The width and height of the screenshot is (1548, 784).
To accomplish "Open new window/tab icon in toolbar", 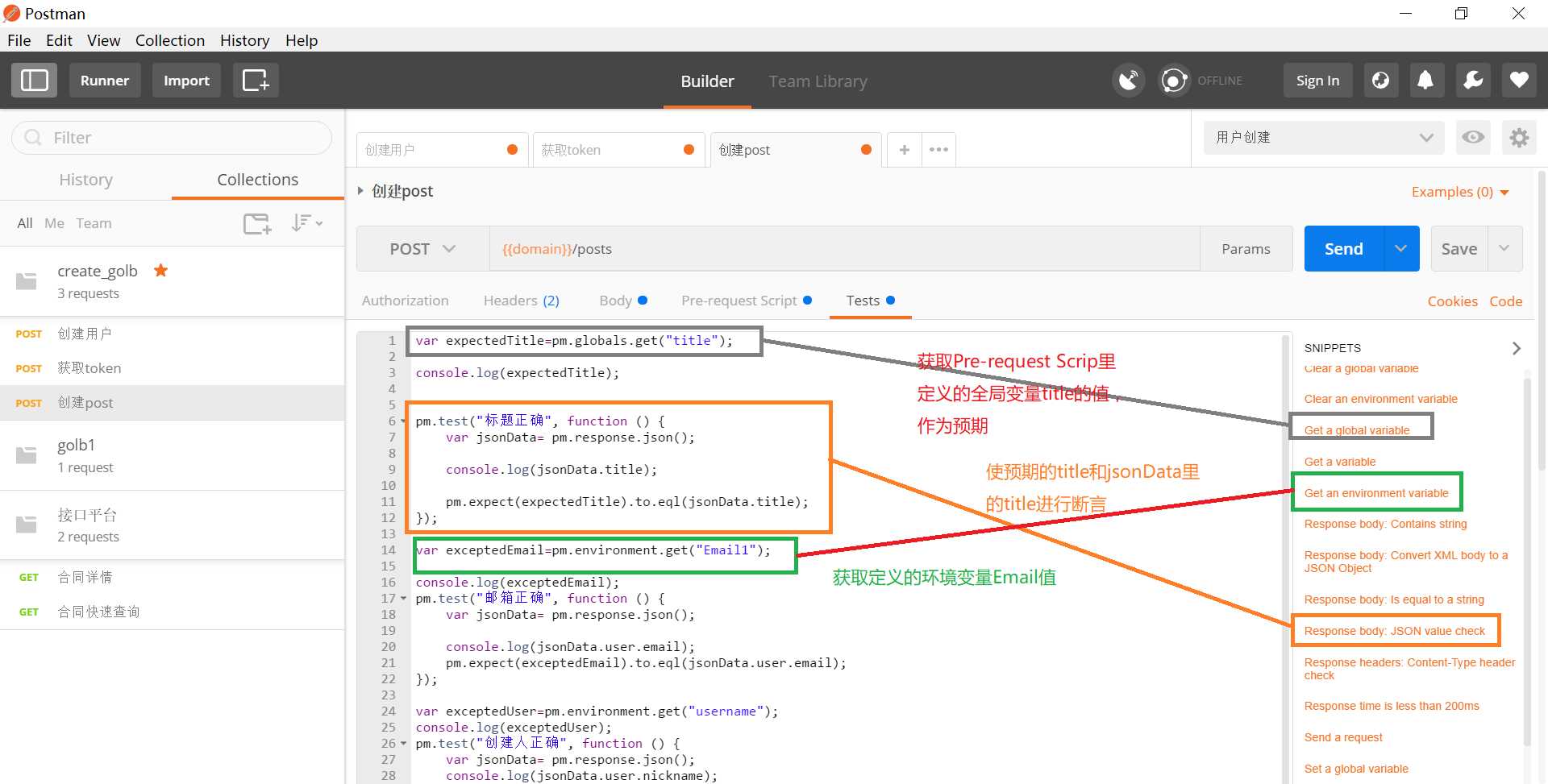I will point(256,81).
